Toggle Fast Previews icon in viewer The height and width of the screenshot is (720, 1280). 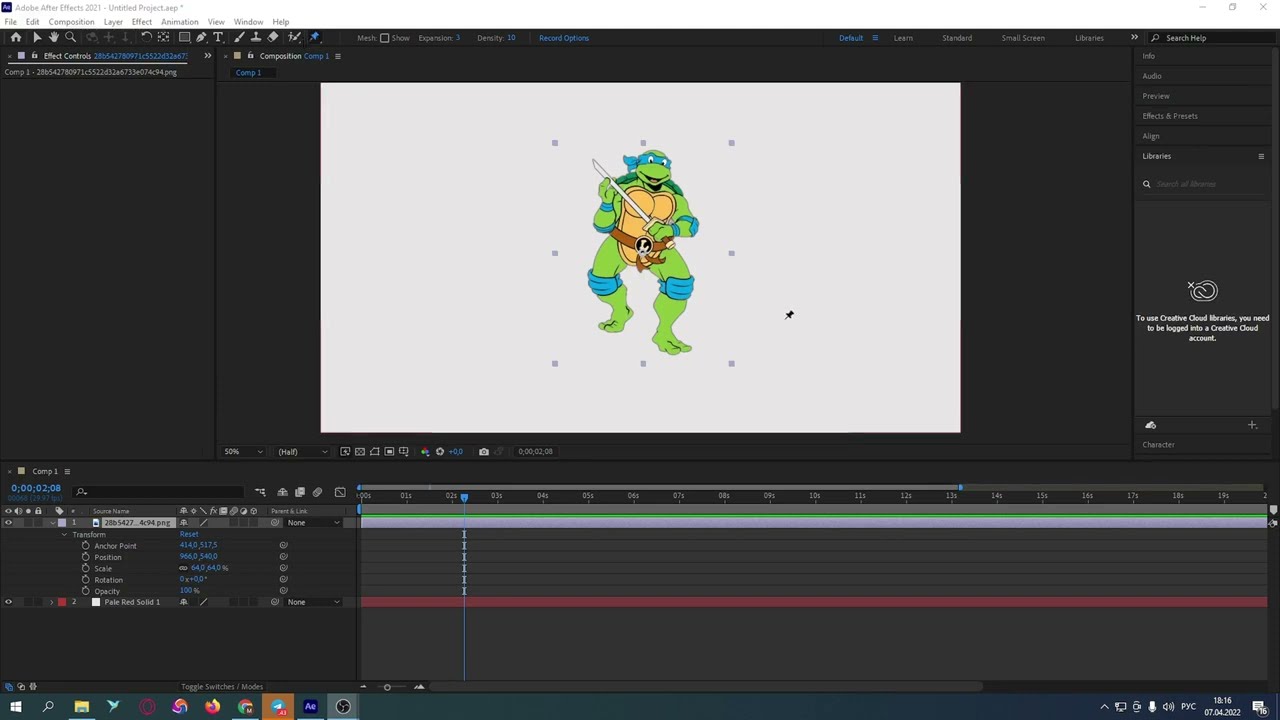point(345,451)
